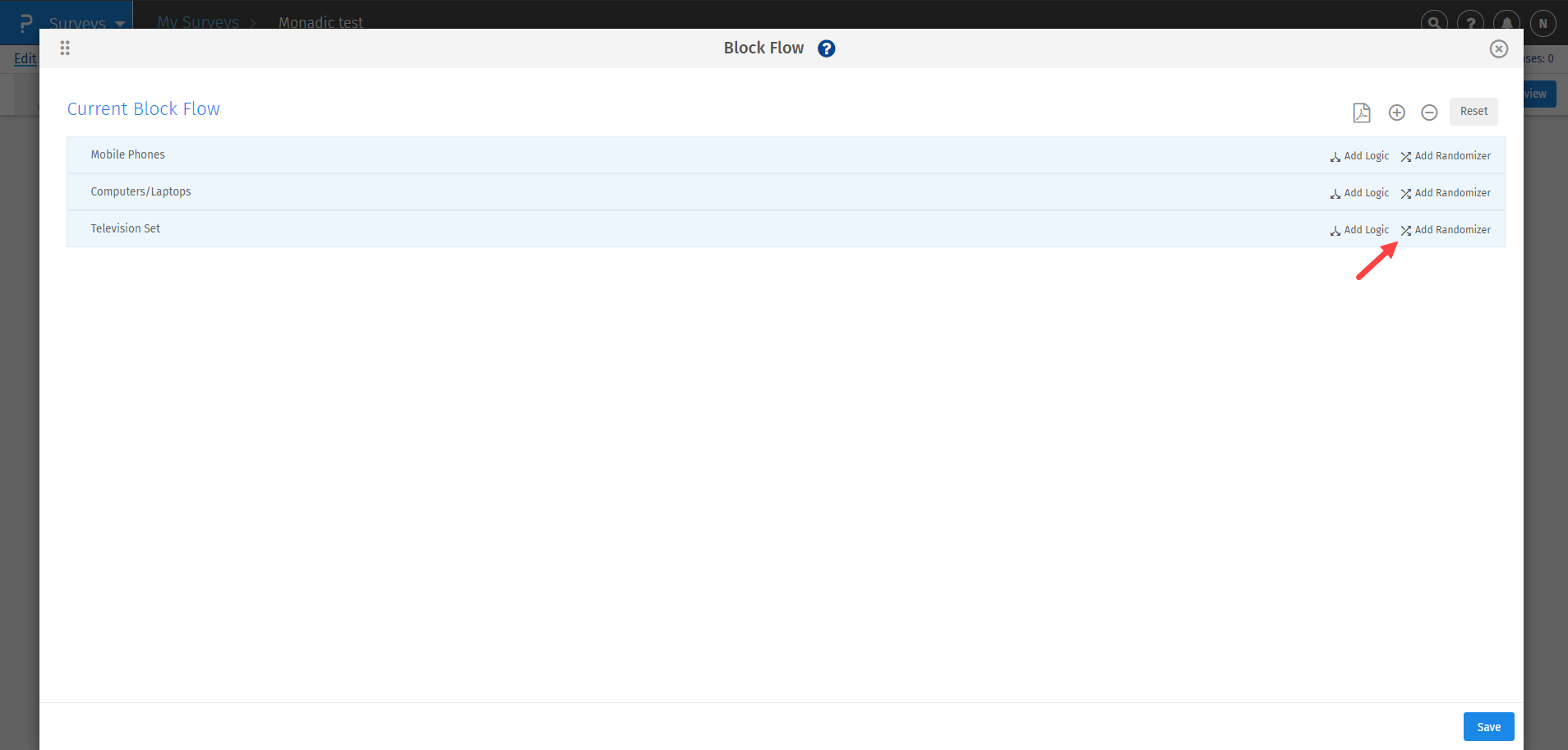Close the Block Flow modal
This screenshot has height=750, width=1568.
[1498, 48]
